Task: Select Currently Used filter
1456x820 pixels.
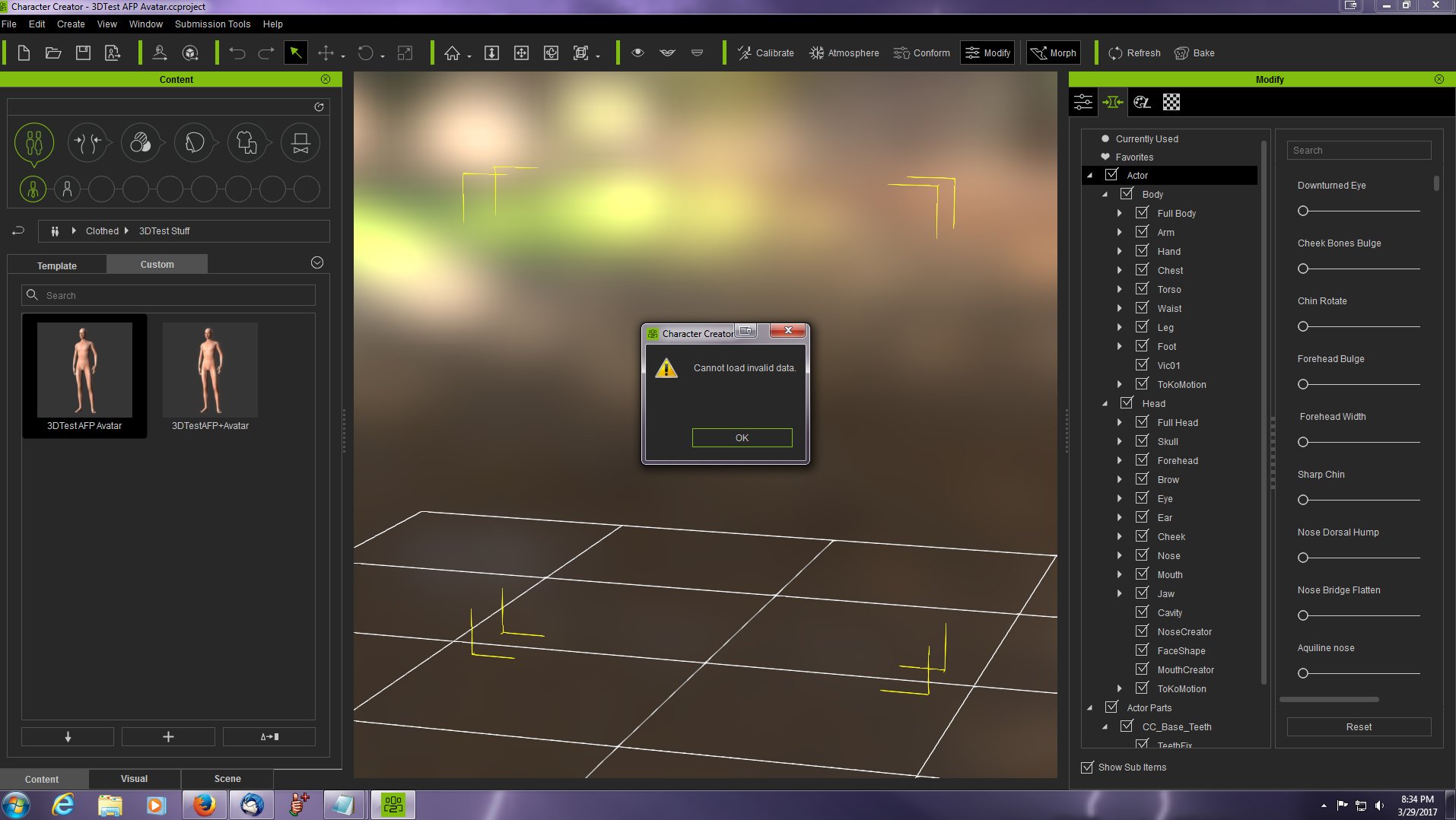Action: click(x=1146, y=138)
